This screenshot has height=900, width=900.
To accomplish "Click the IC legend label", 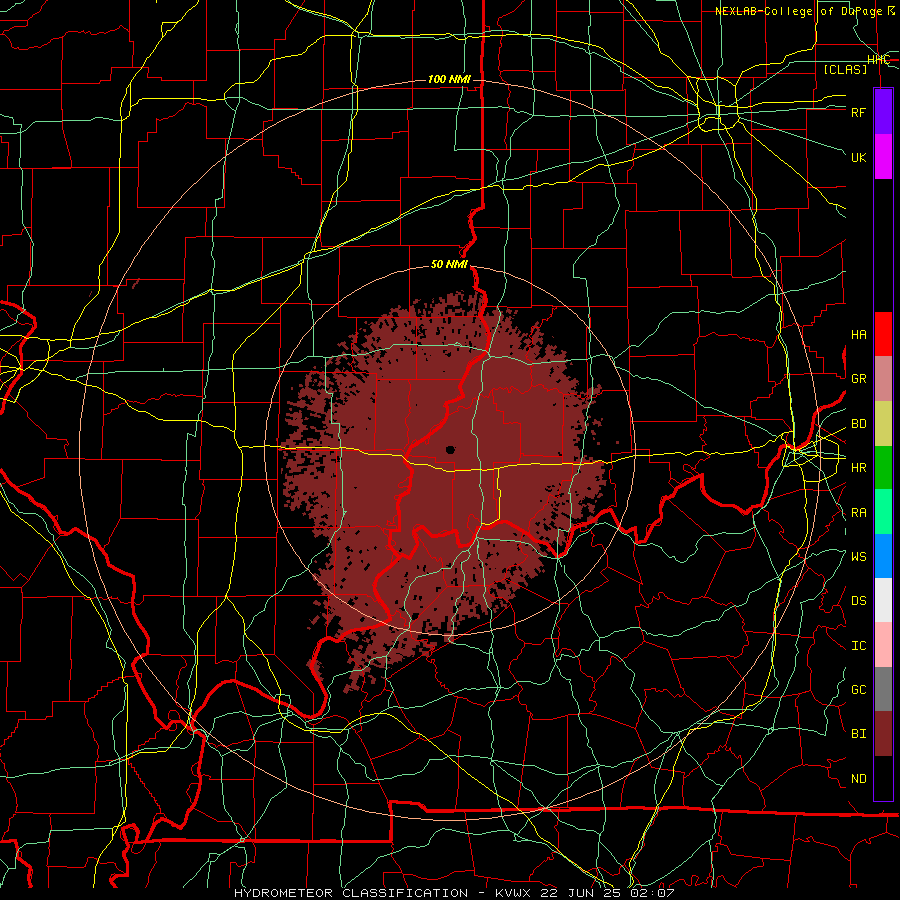I will [858, 646].
